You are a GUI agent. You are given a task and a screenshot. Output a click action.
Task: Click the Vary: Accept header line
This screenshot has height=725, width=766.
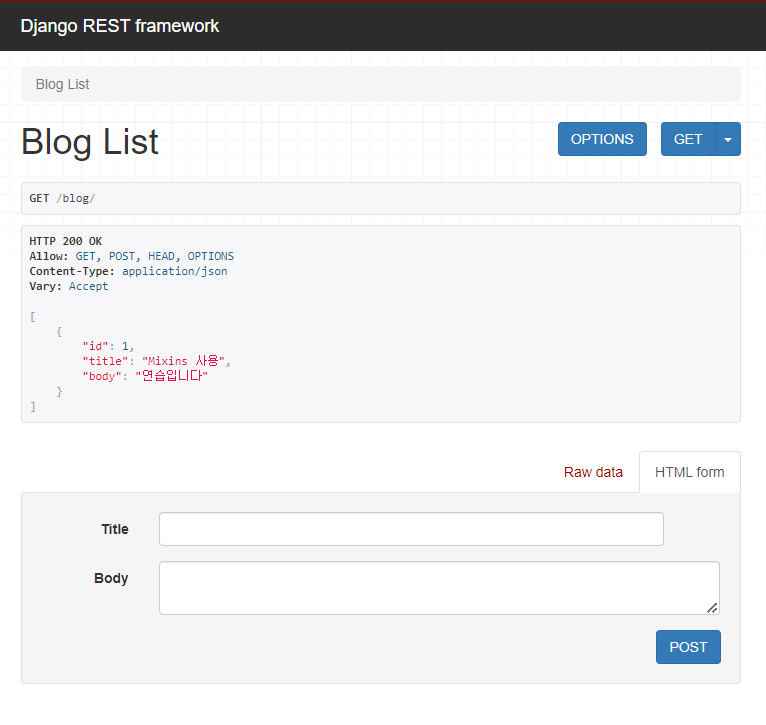pyautogui.click(x=68, y=286)
